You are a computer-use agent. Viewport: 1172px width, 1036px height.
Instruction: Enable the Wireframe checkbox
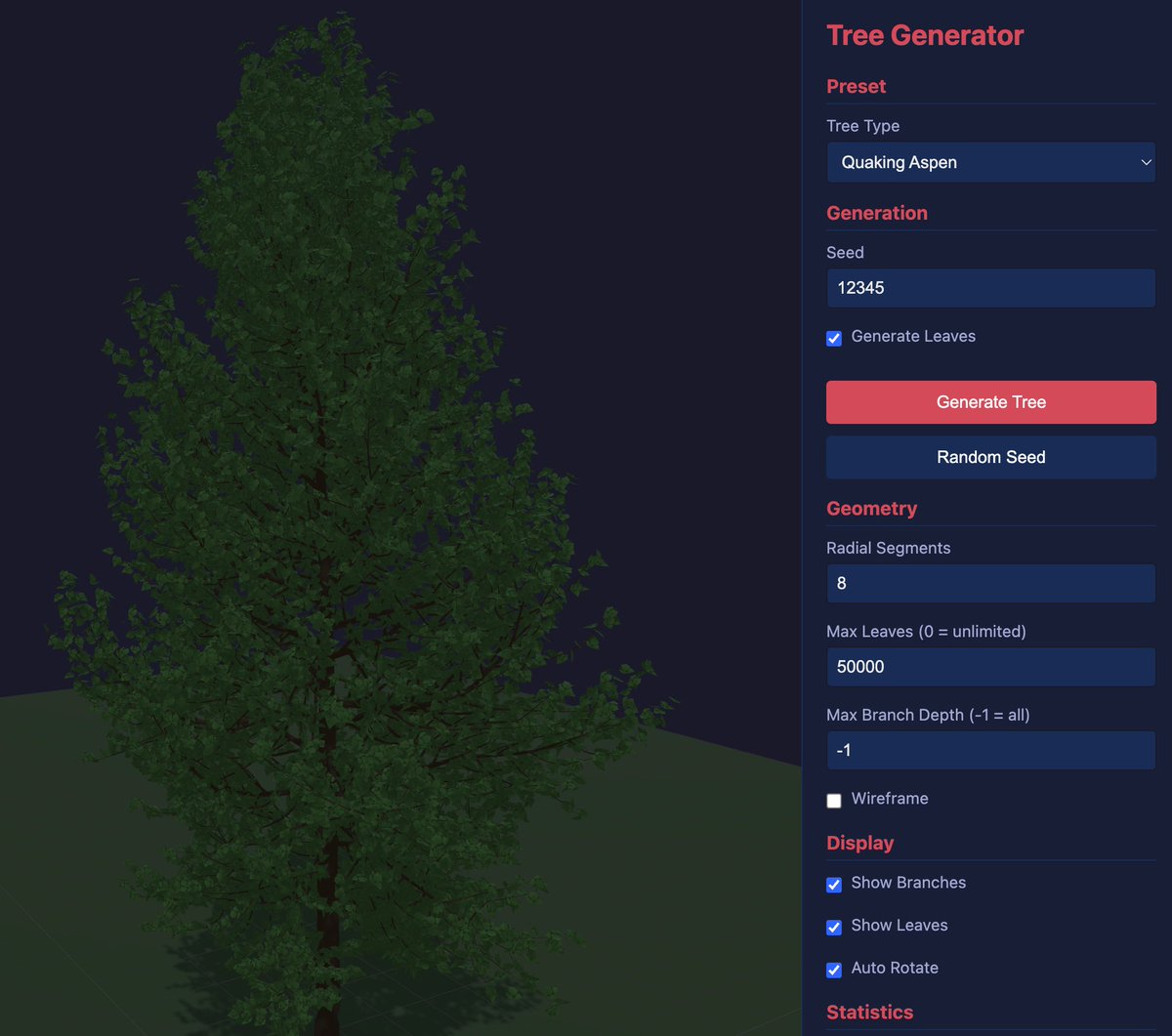click(834, 801)
